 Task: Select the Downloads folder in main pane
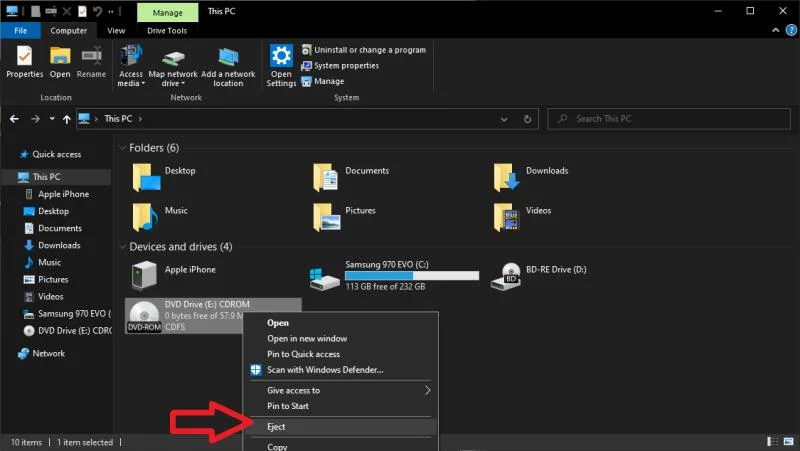(x=531, y=177)
